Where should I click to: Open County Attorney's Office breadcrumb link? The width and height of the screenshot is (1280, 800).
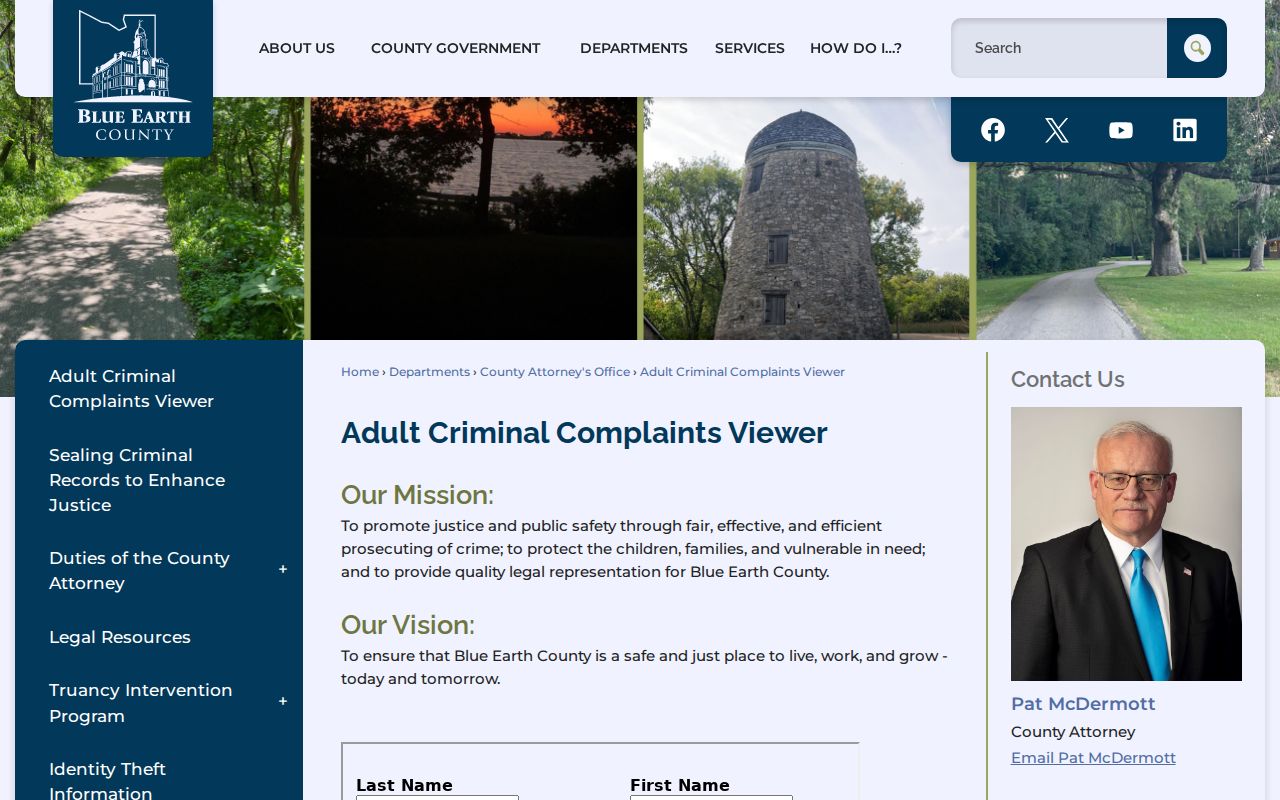click(x=555, y=372)
